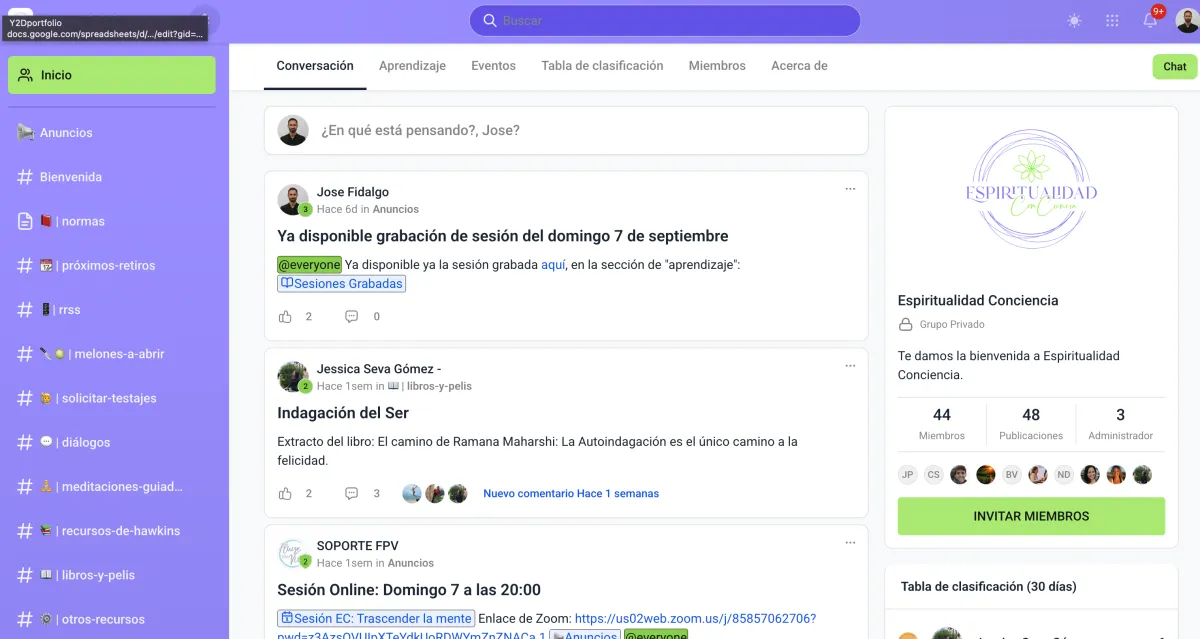Switch to the Acerca de tab
This screenshot has width=1200, height=639.
799,66
